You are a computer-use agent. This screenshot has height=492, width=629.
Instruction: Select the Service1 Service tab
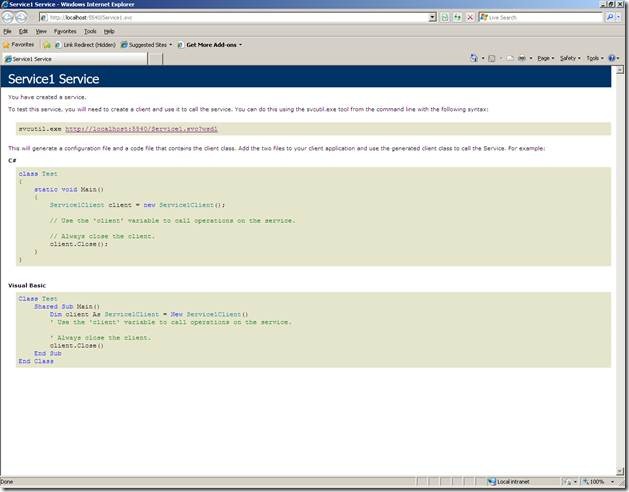[40, 59]
